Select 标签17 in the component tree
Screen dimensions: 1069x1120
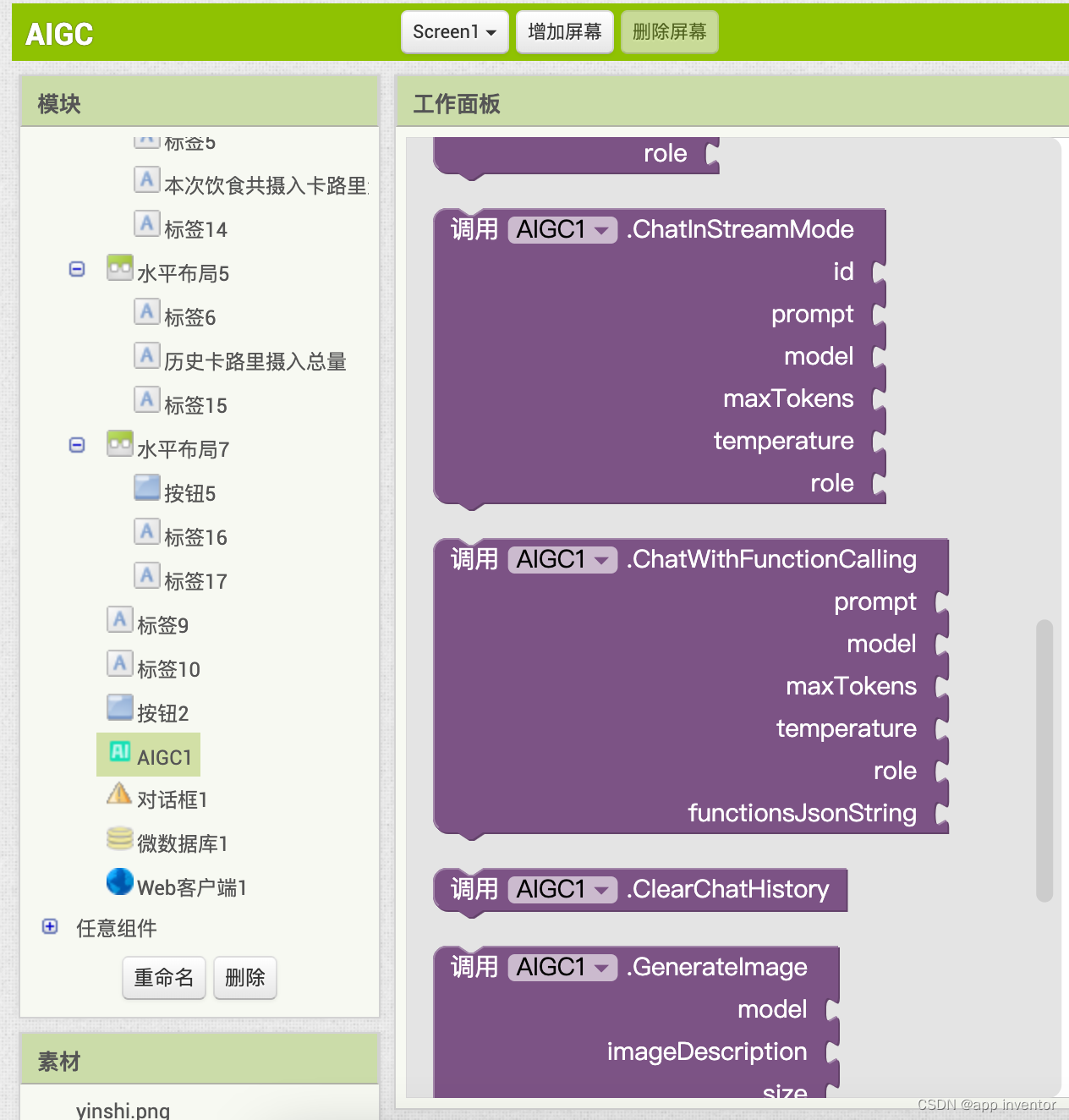coord(195,581)
